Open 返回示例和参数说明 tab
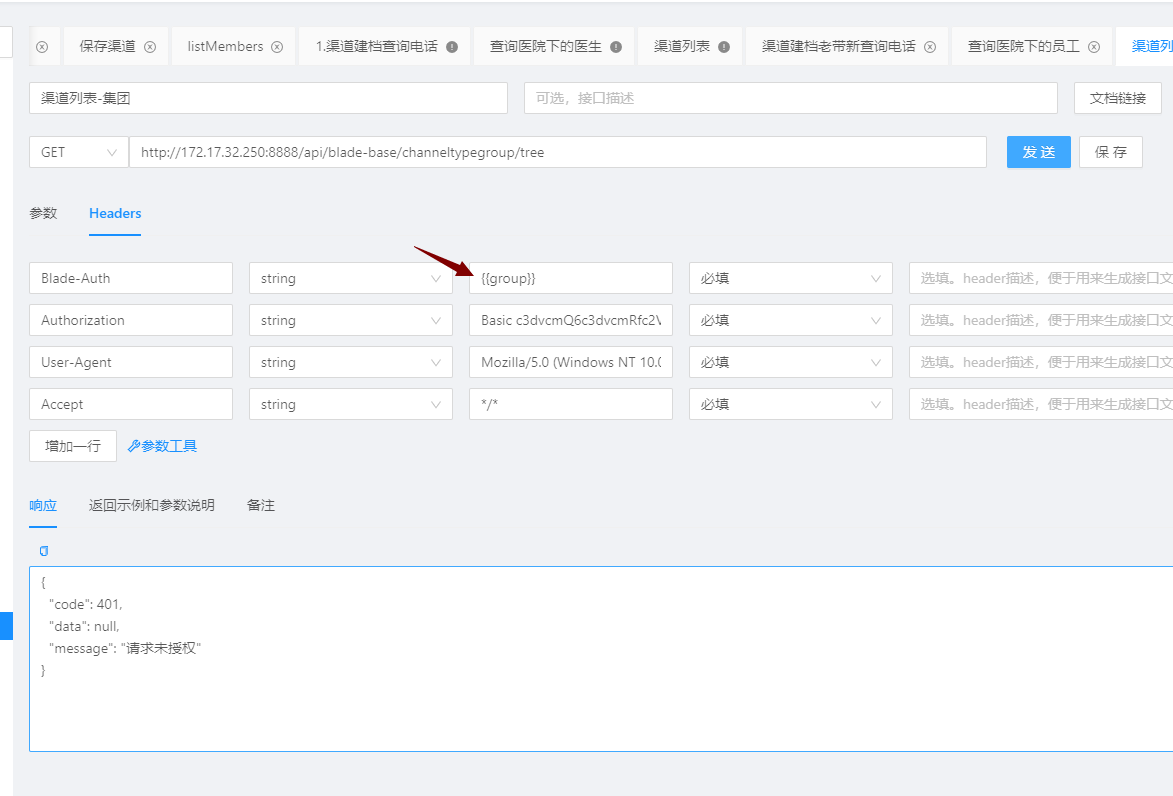Viewport: 1173px width, 796px height. (x=152, y=505)
